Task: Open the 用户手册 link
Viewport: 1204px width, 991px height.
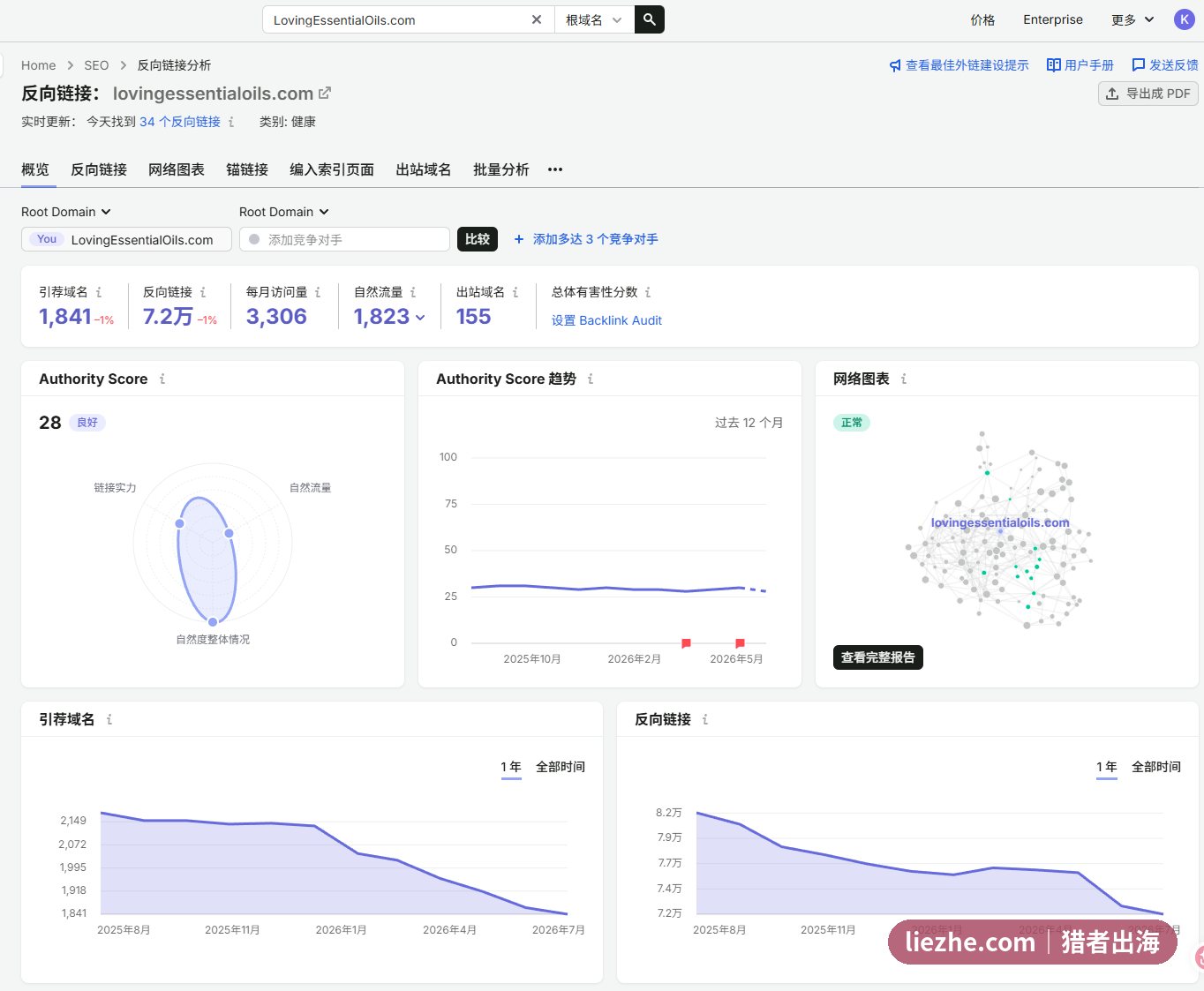Action: (1080, 65)
